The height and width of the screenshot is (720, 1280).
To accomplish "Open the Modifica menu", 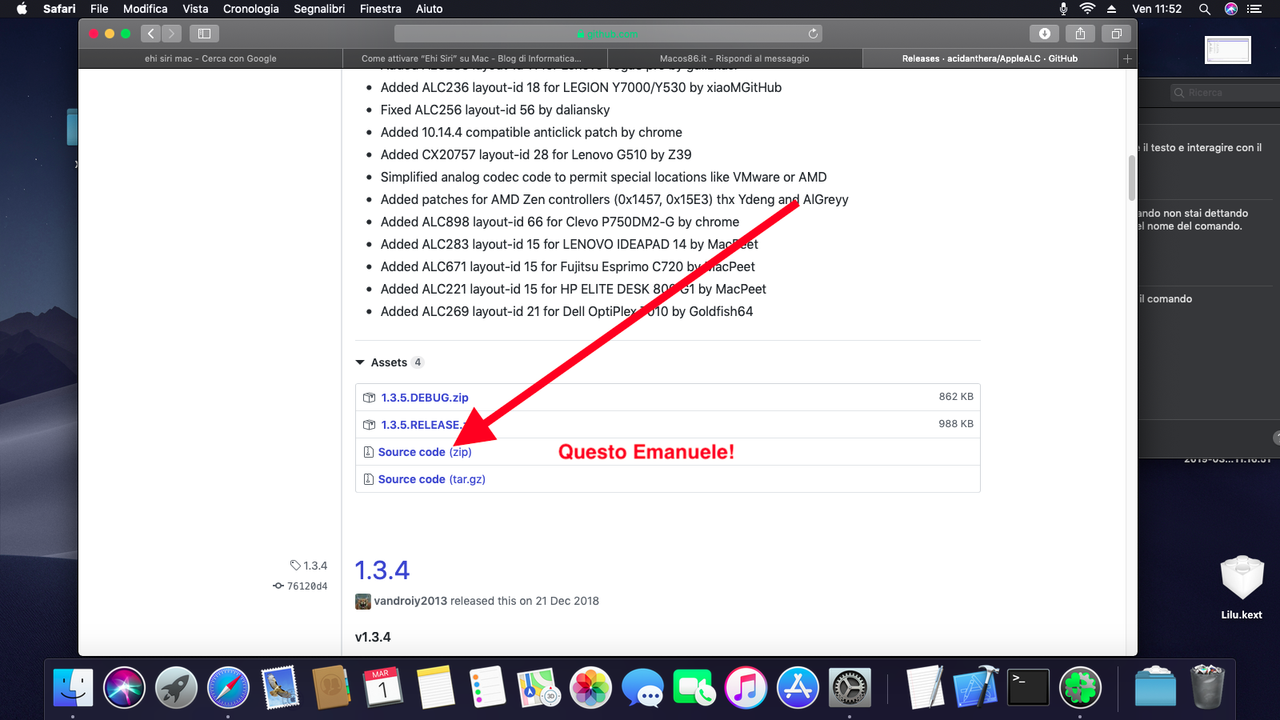I will click(145, 9).
